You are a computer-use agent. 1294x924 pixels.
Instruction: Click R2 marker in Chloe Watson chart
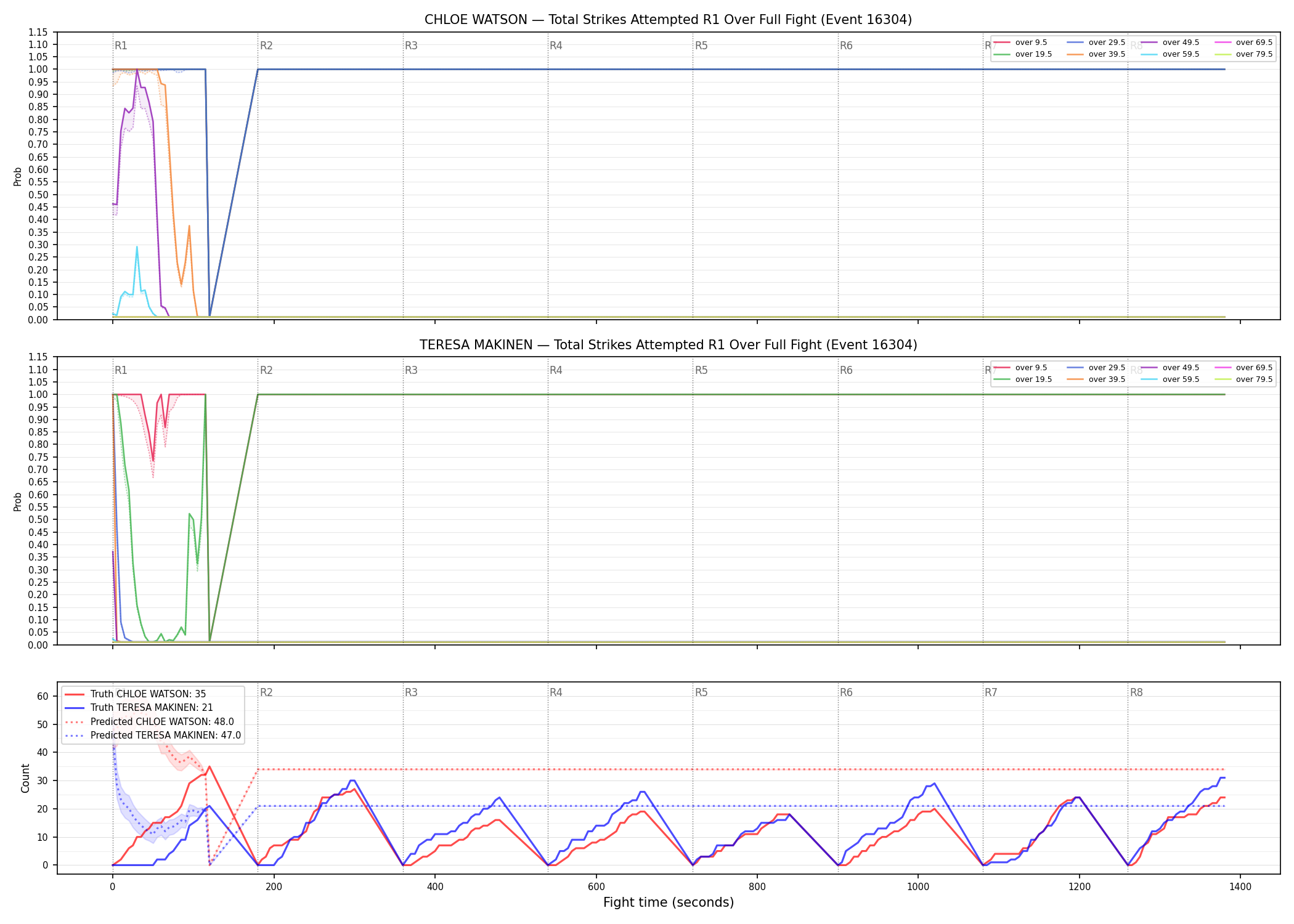tap(266, 46)
